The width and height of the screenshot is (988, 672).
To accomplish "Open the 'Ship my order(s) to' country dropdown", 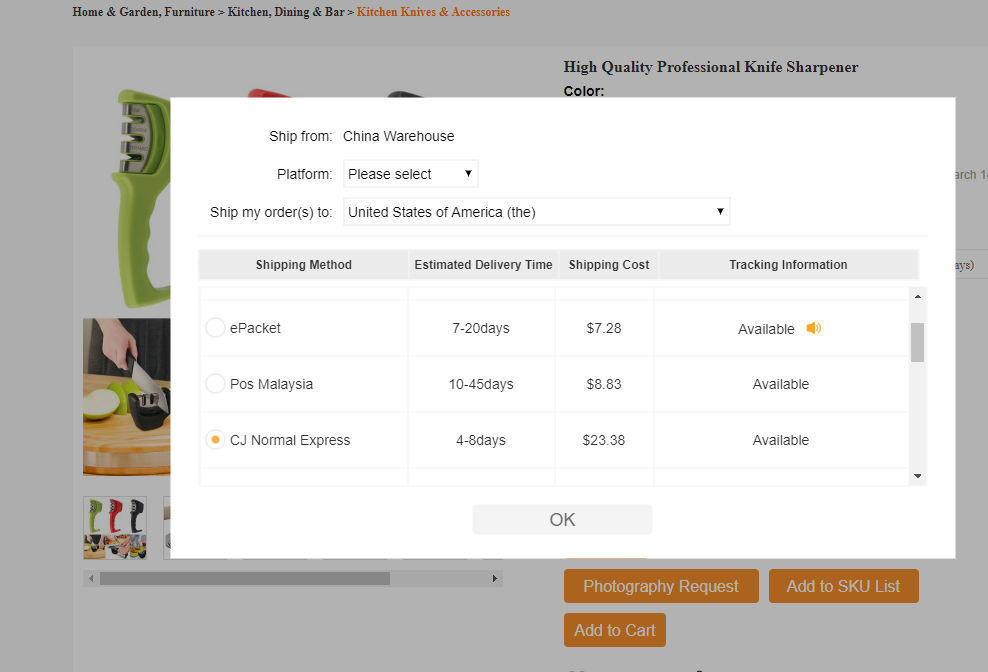I will pos(536,212).
